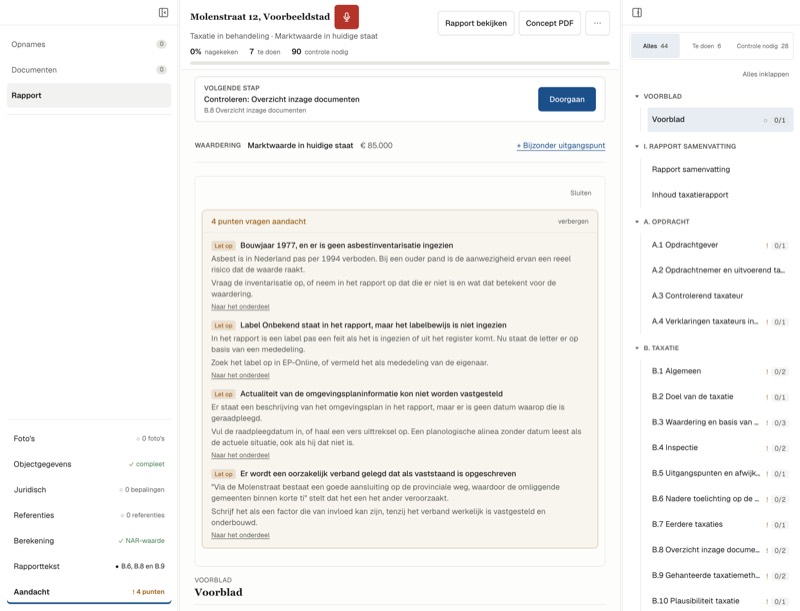Start voice recording with red microphone button

coord(346,17)
